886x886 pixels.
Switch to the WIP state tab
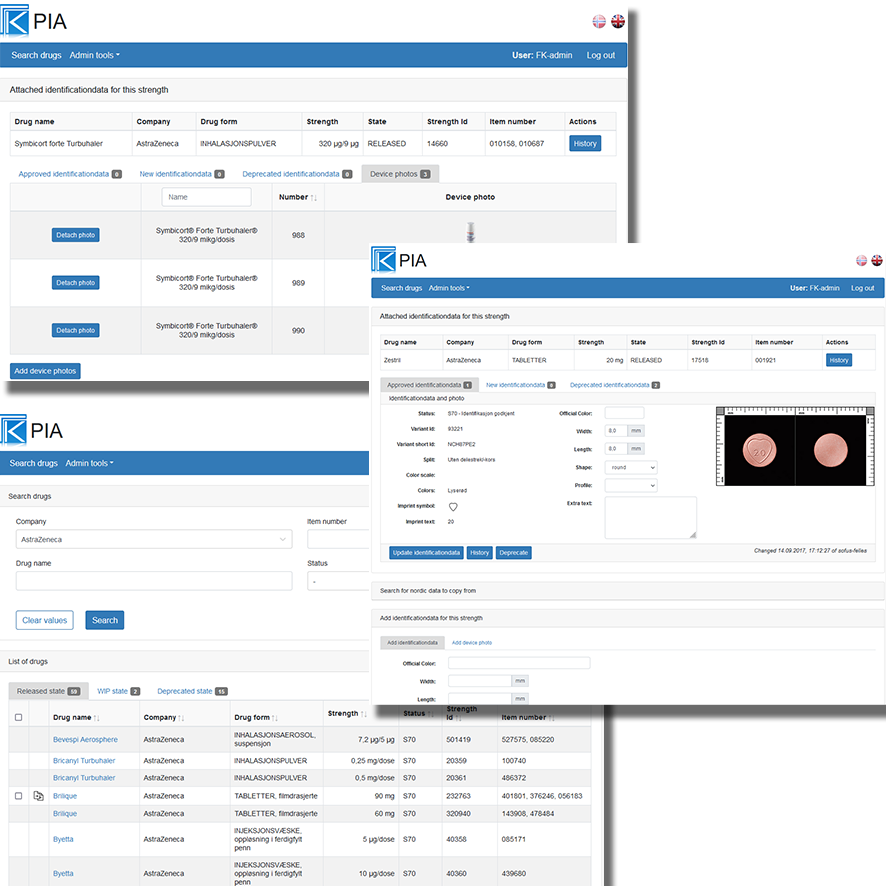coord(120,691)
